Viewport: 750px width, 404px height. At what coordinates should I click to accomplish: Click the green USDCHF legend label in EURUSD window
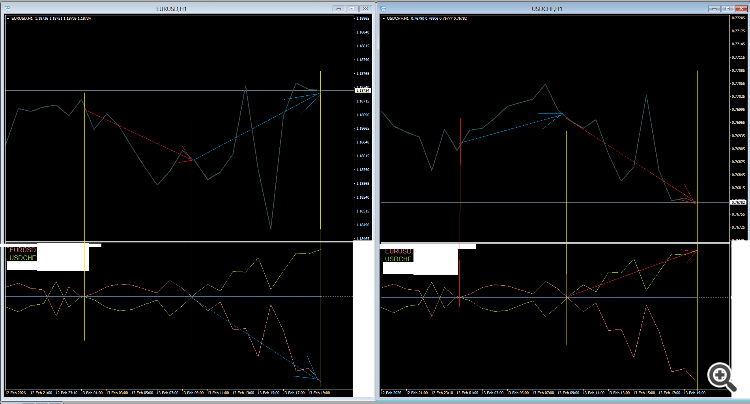(x=22, y=257)
